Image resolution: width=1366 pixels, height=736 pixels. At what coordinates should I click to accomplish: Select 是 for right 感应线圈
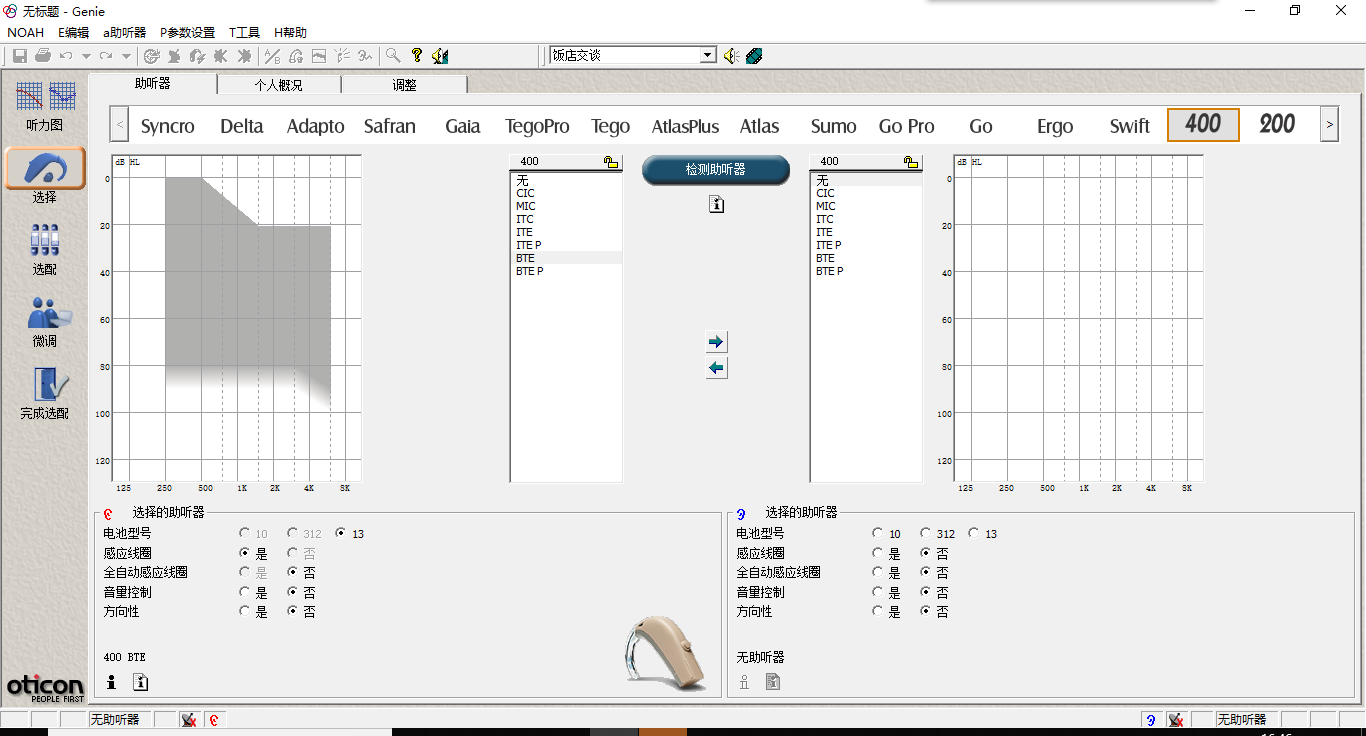tap(878, 552)
